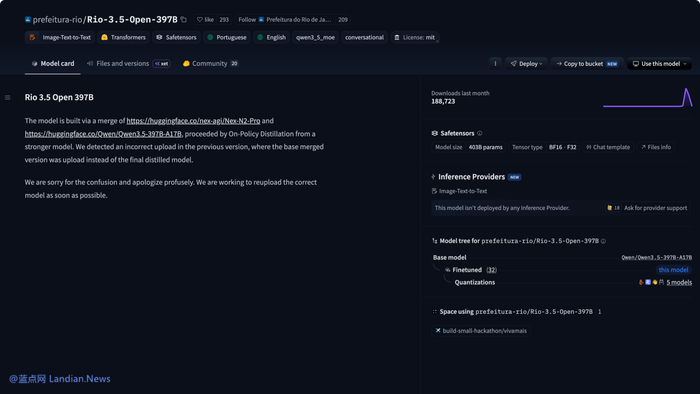The width and height of the screenshot is (700, 394).
Task: Open the prefeitura-rio organization link
Action: (58, 20)
